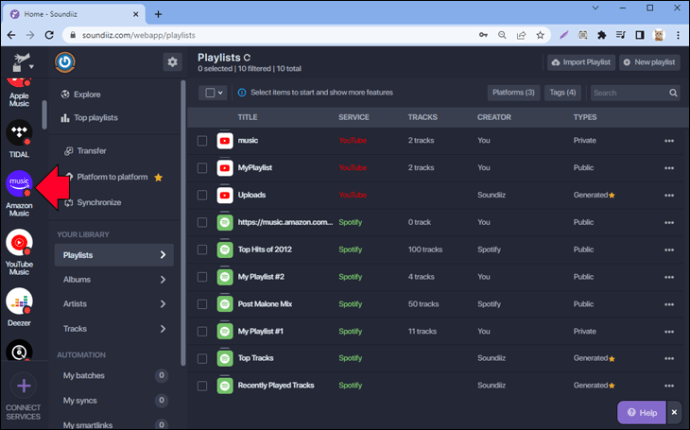Click the Connect Services plus icon
This screenshot has width=690, height=430.
(x=23, y=386)
